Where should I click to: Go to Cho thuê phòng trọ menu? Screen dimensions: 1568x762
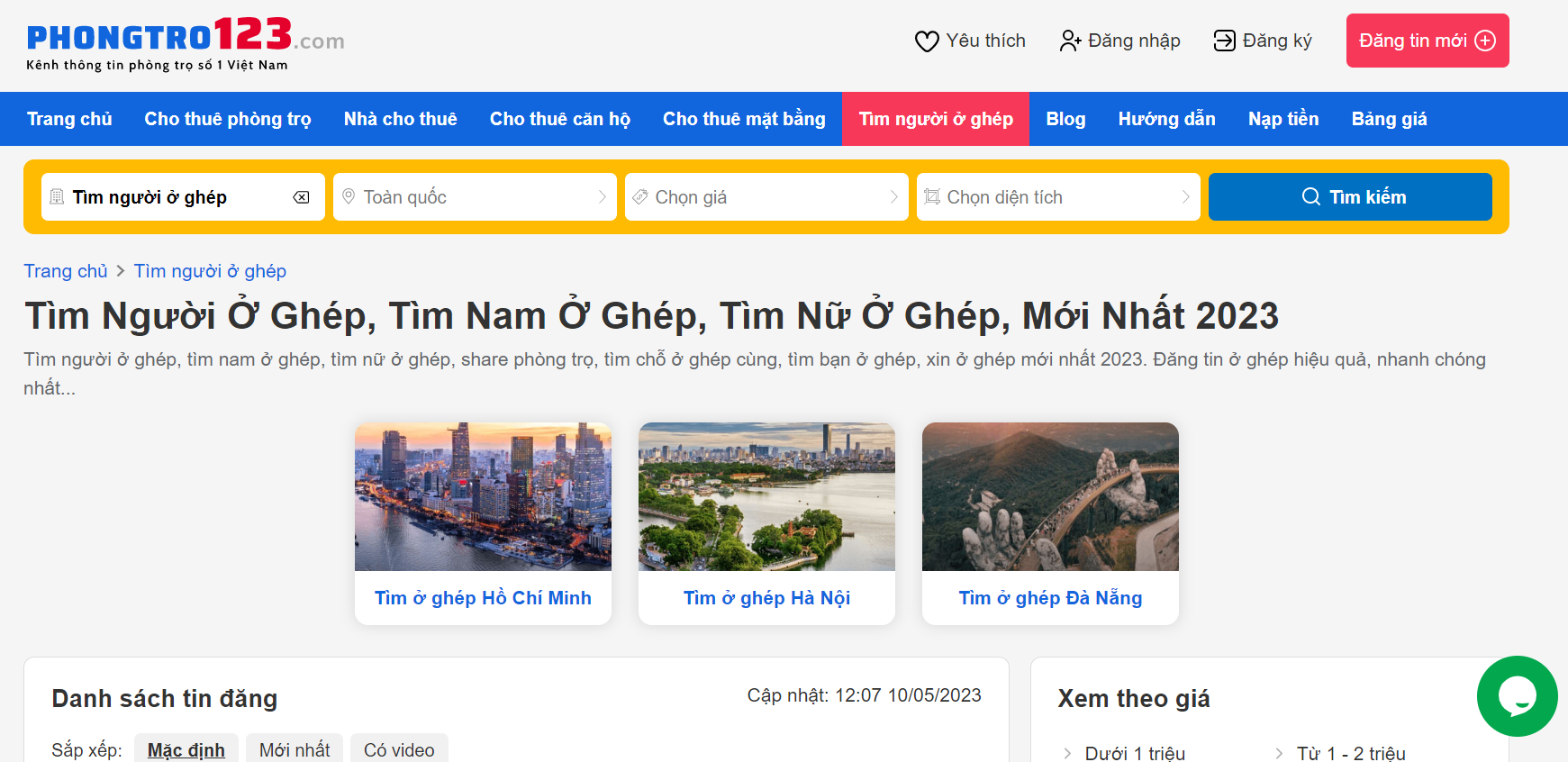pyautogui.click(x=228, y=119)
